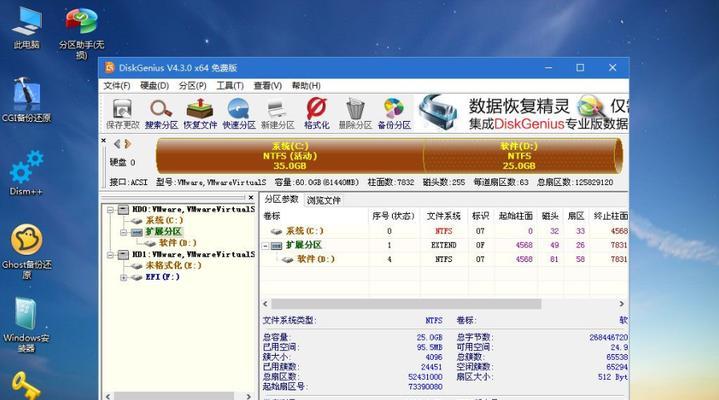Screen dimensions: 719x400
Task: Expand the EFI (F:) tree node
Action: coord(123,278)
